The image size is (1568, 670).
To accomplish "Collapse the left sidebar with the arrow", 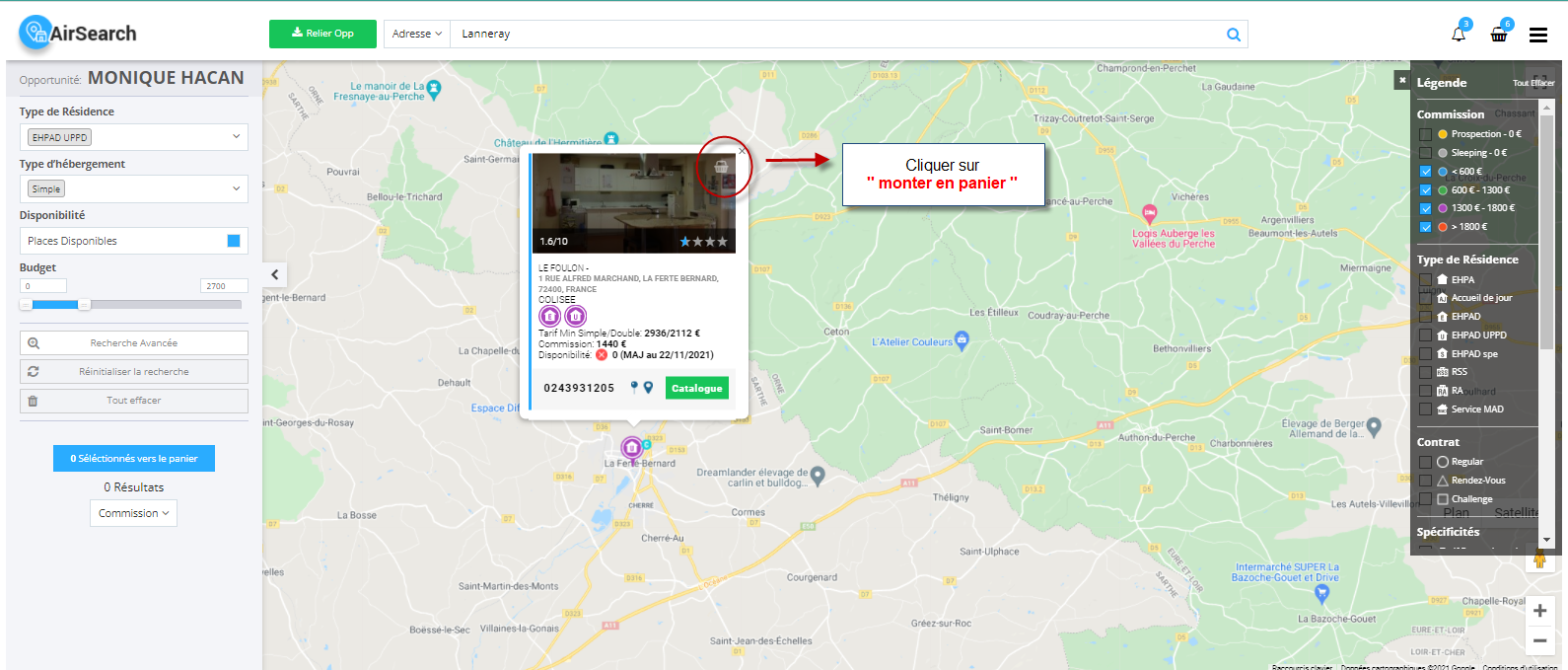I will (275, 275).
